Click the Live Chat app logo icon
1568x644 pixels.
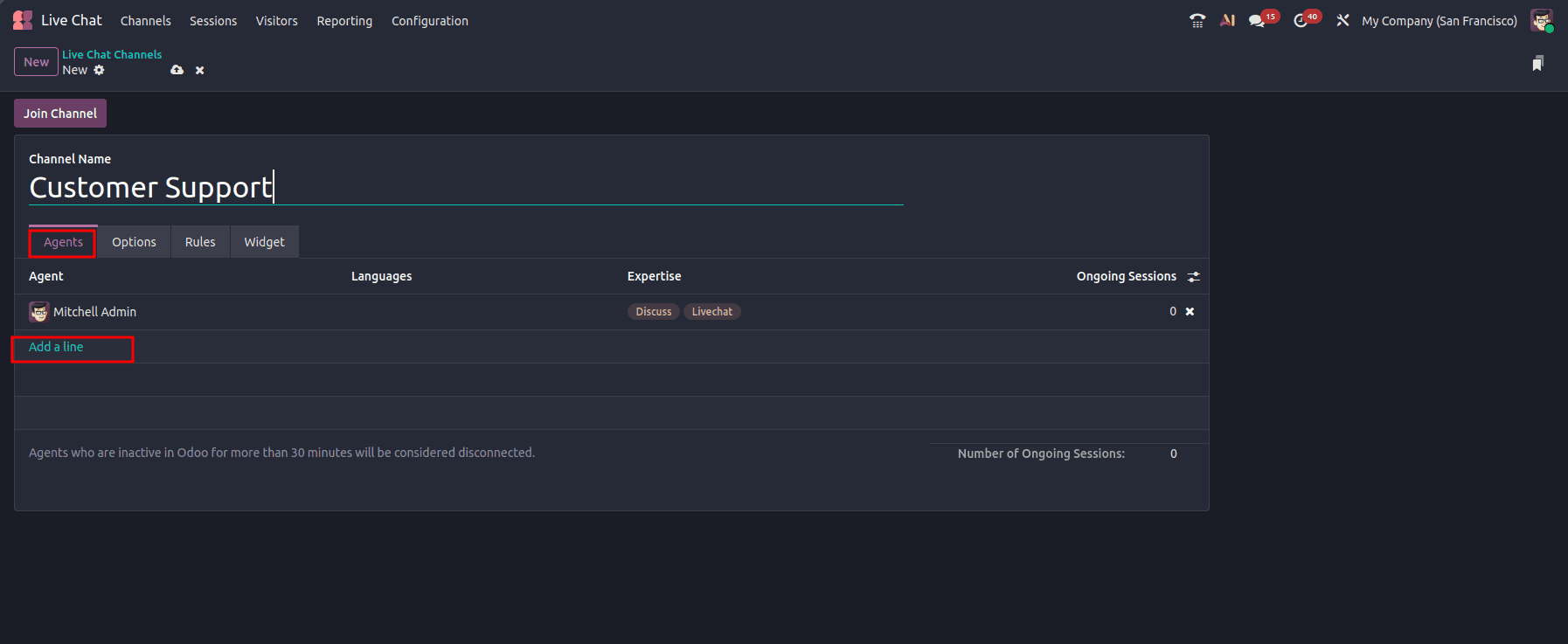pyautogui.click(x=23, y=20)
